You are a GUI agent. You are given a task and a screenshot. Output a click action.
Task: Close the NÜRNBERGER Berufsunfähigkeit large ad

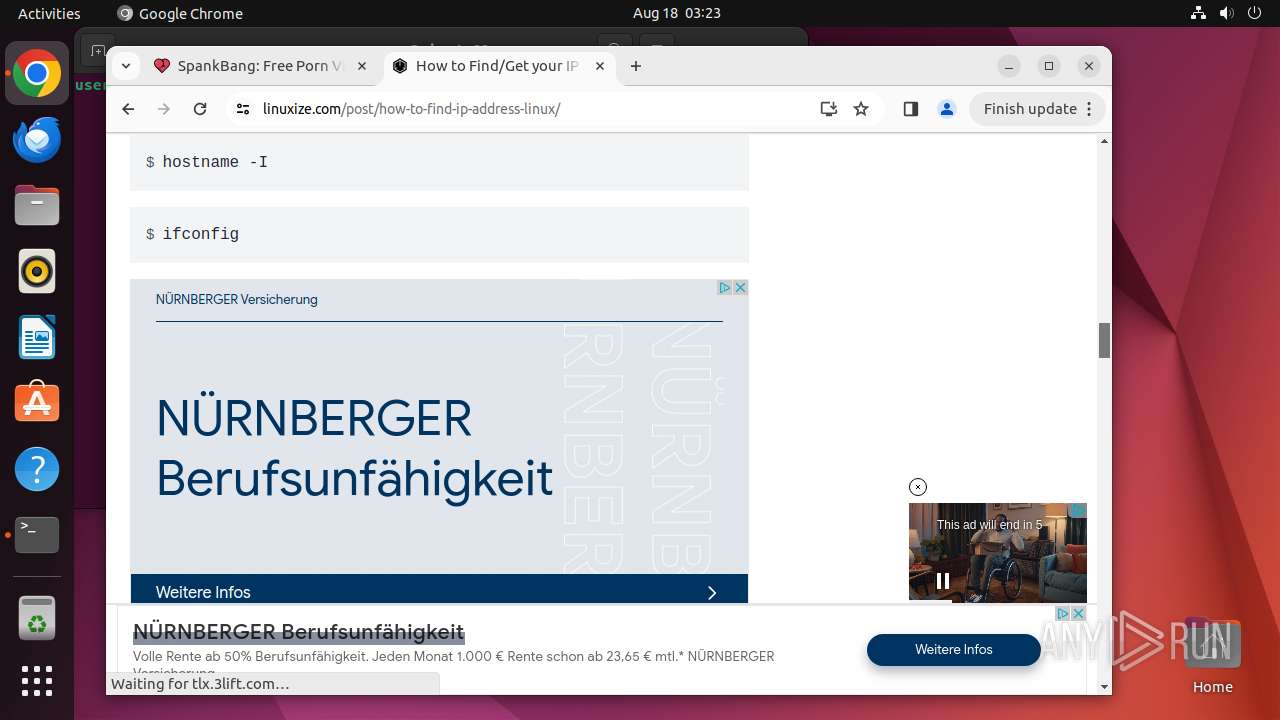(x=740, y=287)
